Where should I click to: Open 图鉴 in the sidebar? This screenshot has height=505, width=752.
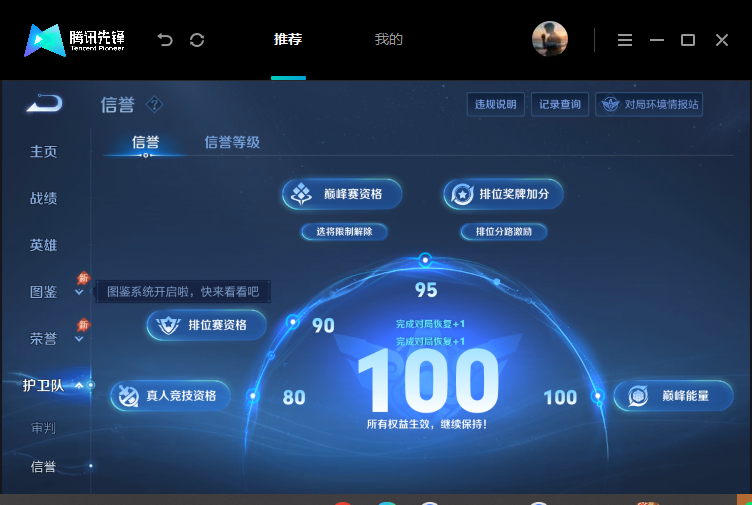tap(43, 292)
